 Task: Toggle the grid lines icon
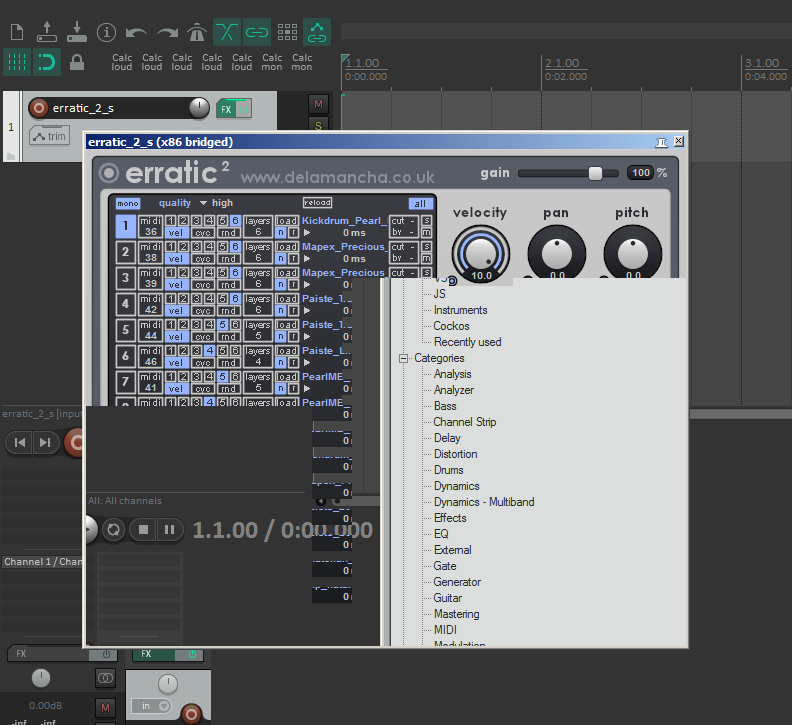(x=17, y=62)
